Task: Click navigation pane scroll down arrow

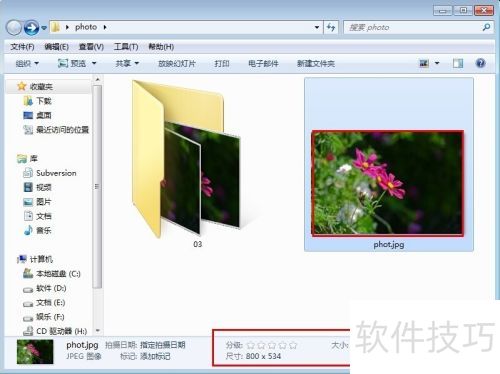Action: point(97,331)
